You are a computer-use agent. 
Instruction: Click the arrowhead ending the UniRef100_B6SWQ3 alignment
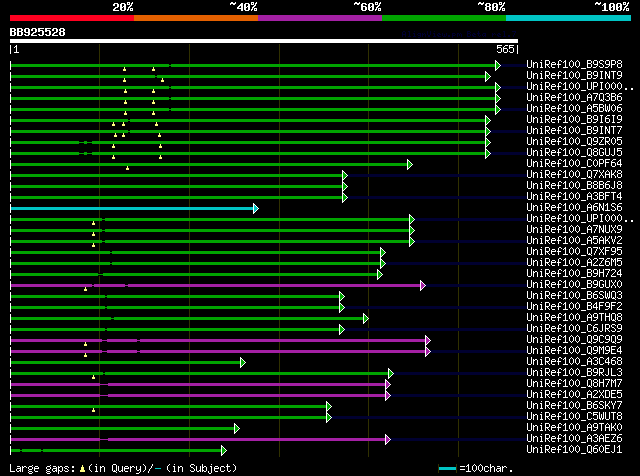(x=342, y=297)
